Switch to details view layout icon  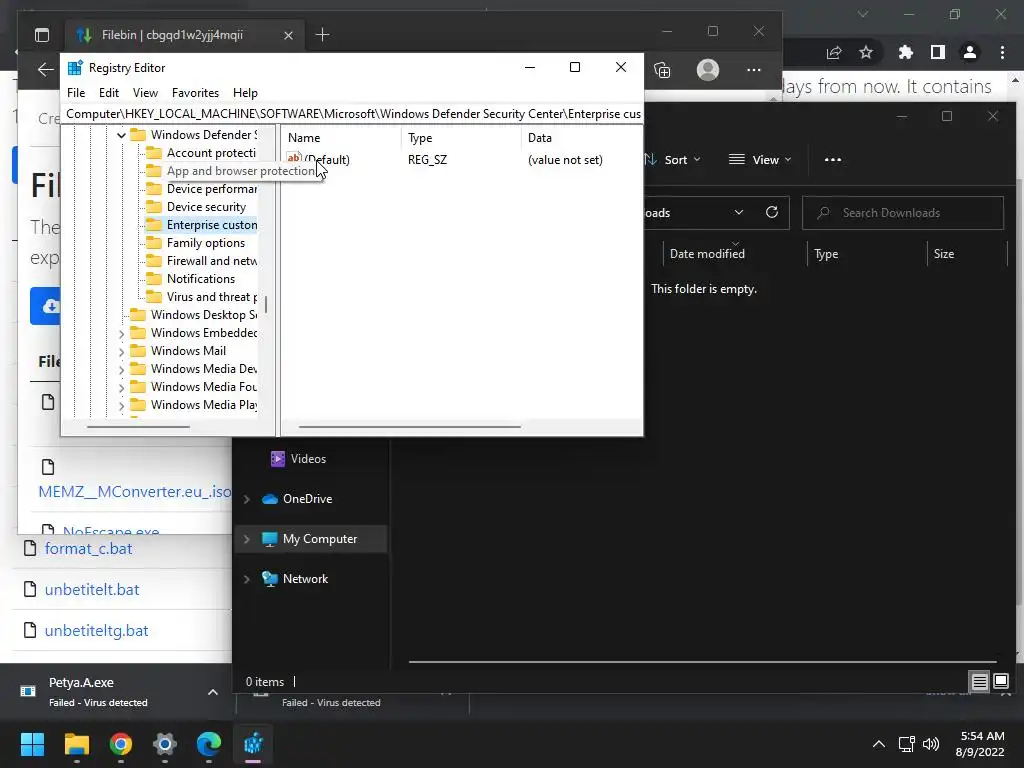pos(979,682)
